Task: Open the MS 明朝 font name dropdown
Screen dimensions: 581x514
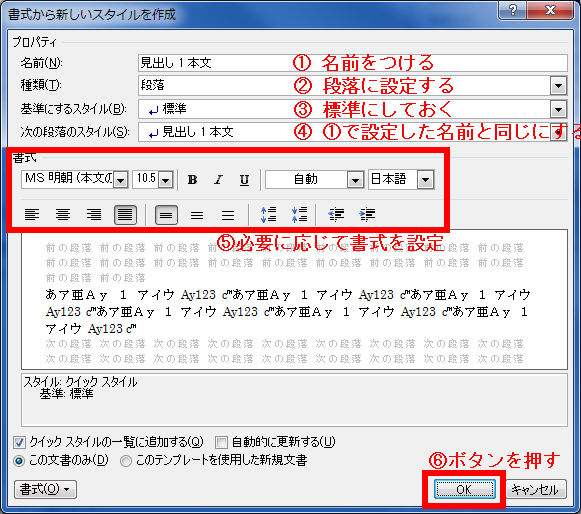Action: click(x=120, y=180)
